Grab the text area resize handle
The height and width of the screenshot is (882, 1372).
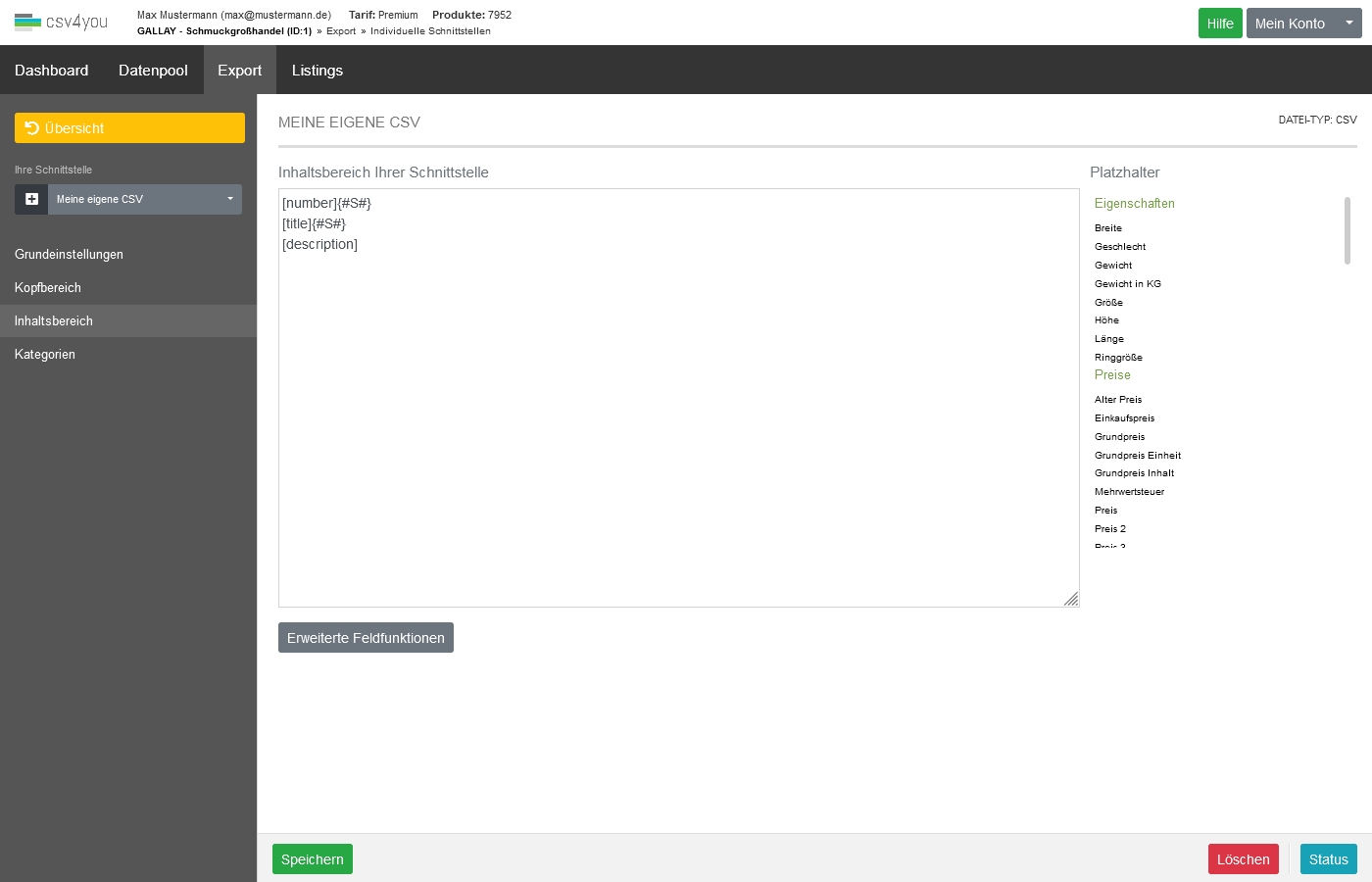tap(1071, 599)
